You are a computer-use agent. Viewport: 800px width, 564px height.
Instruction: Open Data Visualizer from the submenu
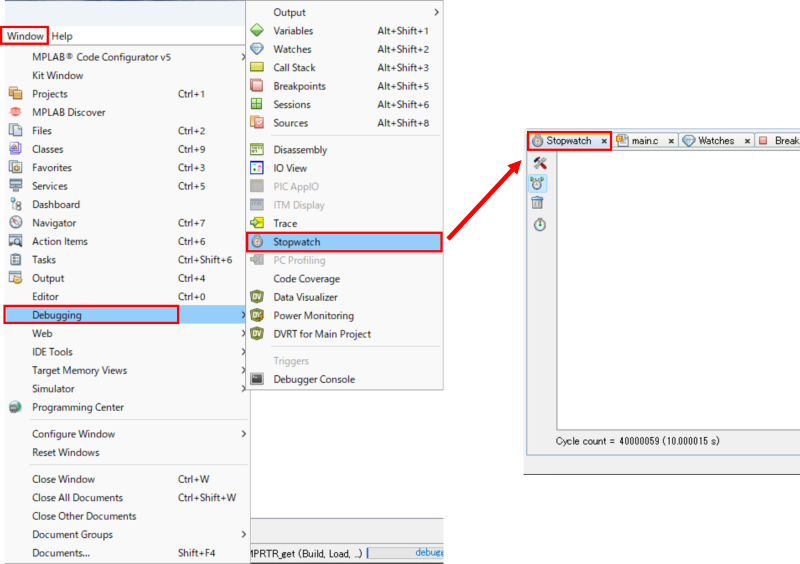[x=305, y=297]
